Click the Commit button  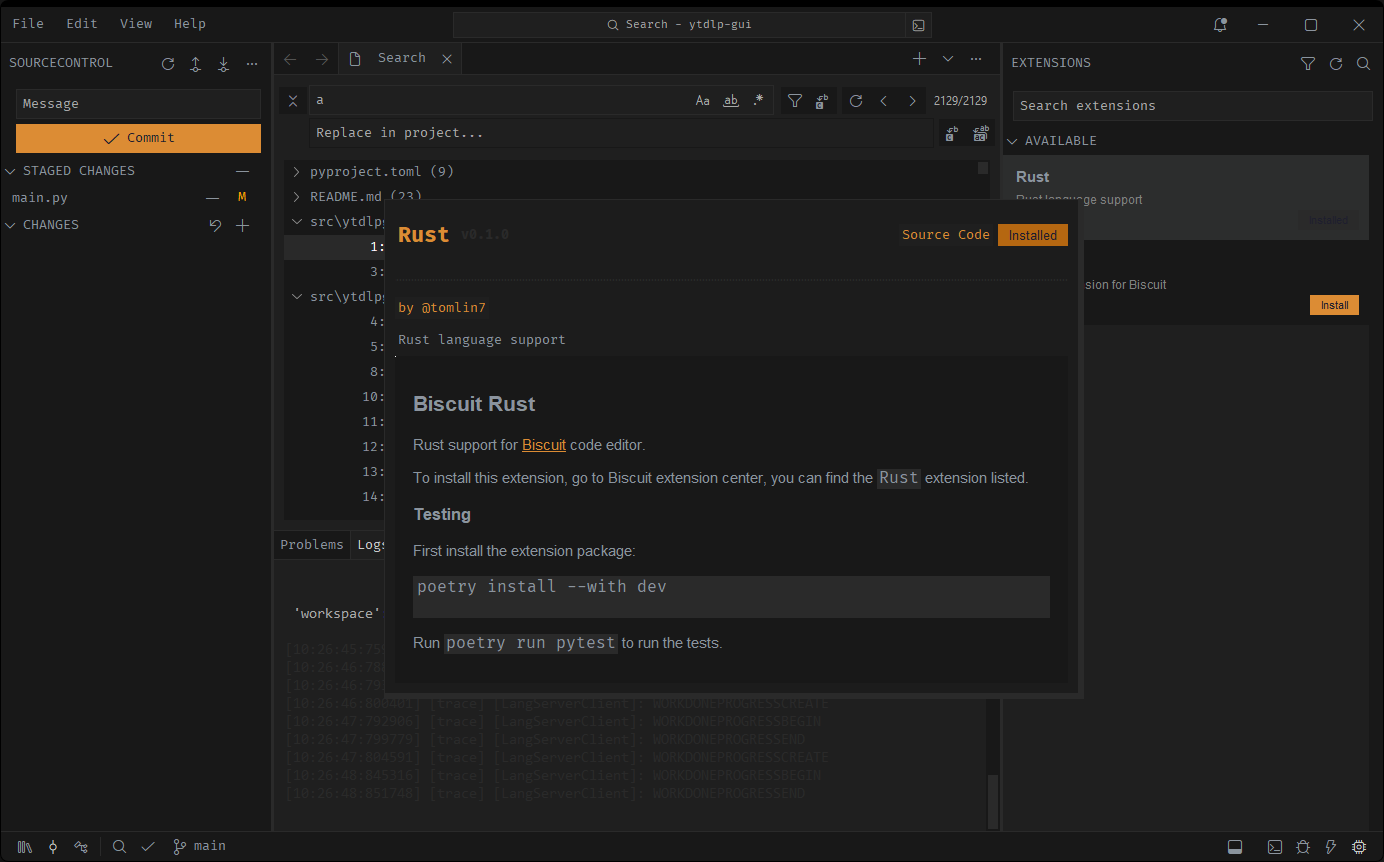pos(138,138)
